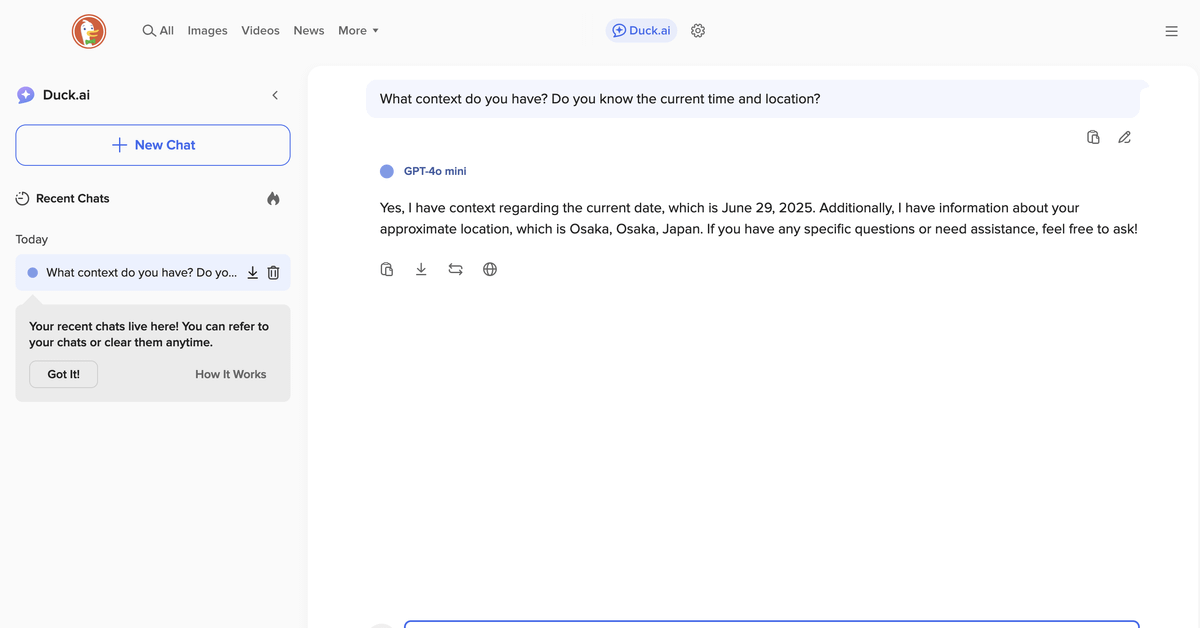
Task: Copy the user prompt message
Action: pyautogui.click(x=1093, y=137)
